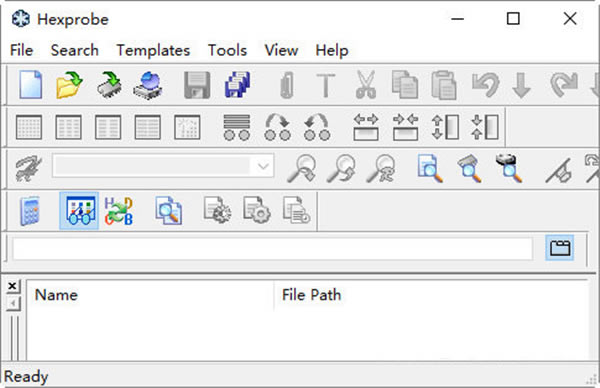Viewport: 600px width, 388px height.
Task: Expand the search combo box dropdown arrow
Action: [263, 166]
